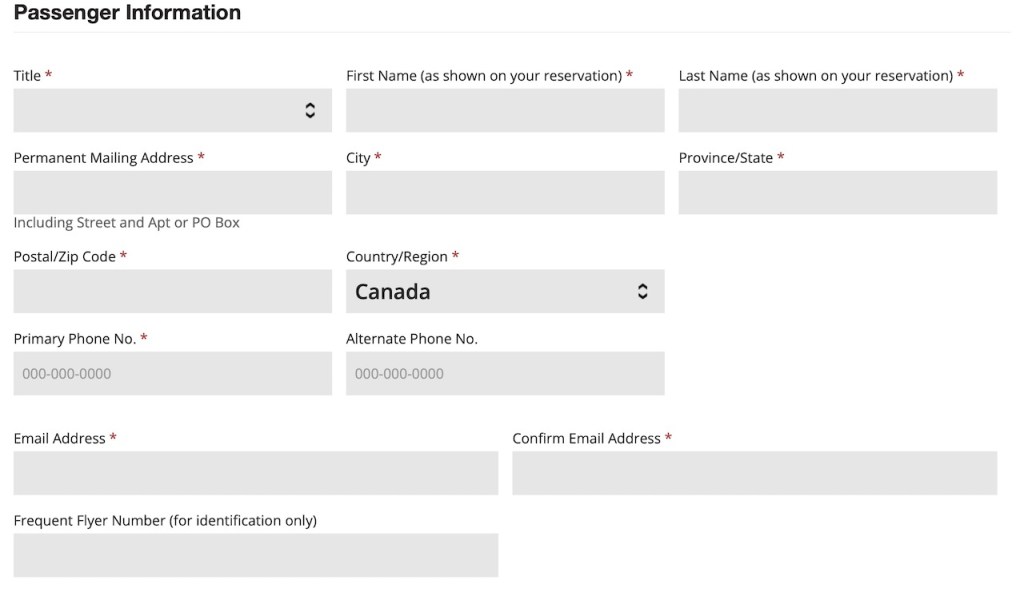Select the Alternate Phone No. field
The width and height of the screenshot is (1024, 592).
pos(505,373)
